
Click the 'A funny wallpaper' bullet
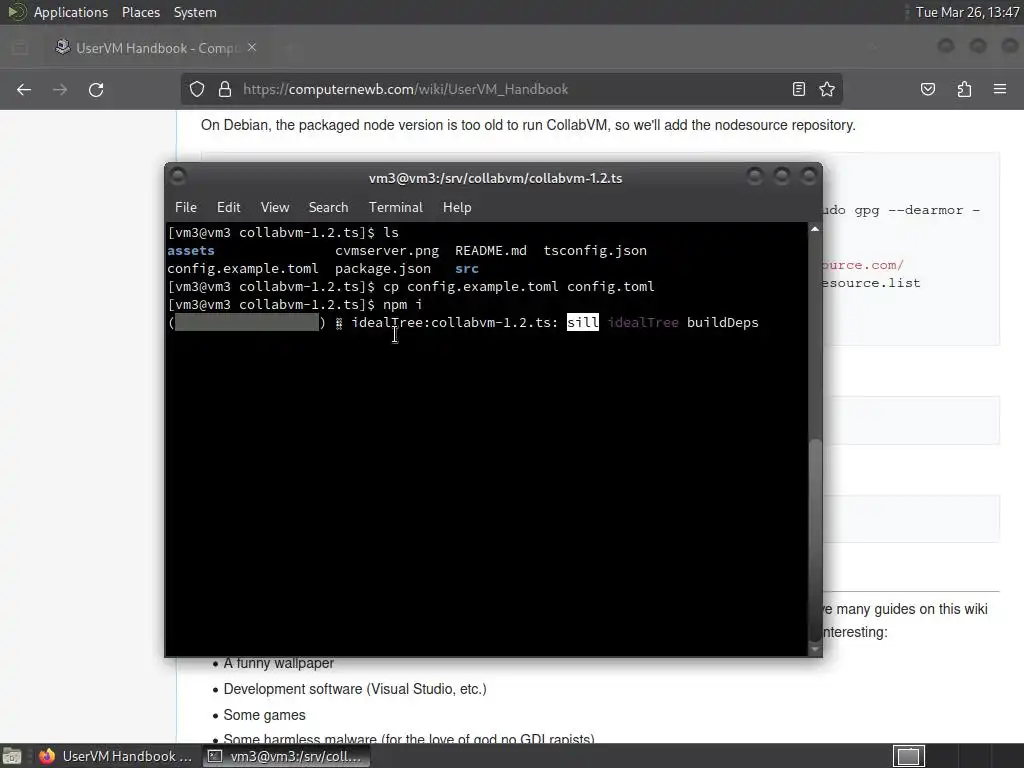pyautogui.click(x=279, y=663)
